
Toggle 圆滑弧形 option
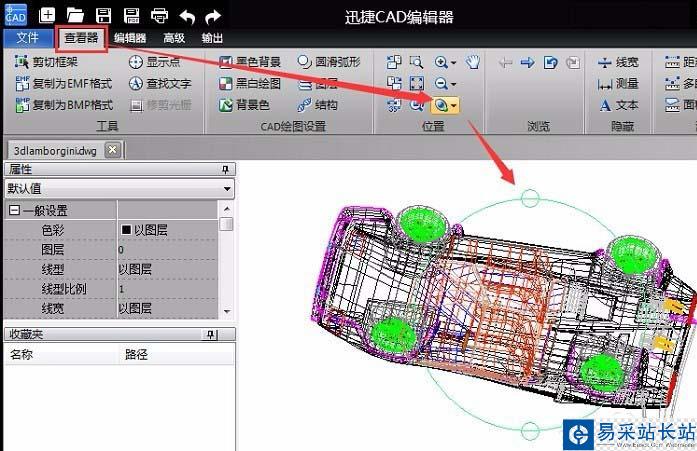click(329, 62)
